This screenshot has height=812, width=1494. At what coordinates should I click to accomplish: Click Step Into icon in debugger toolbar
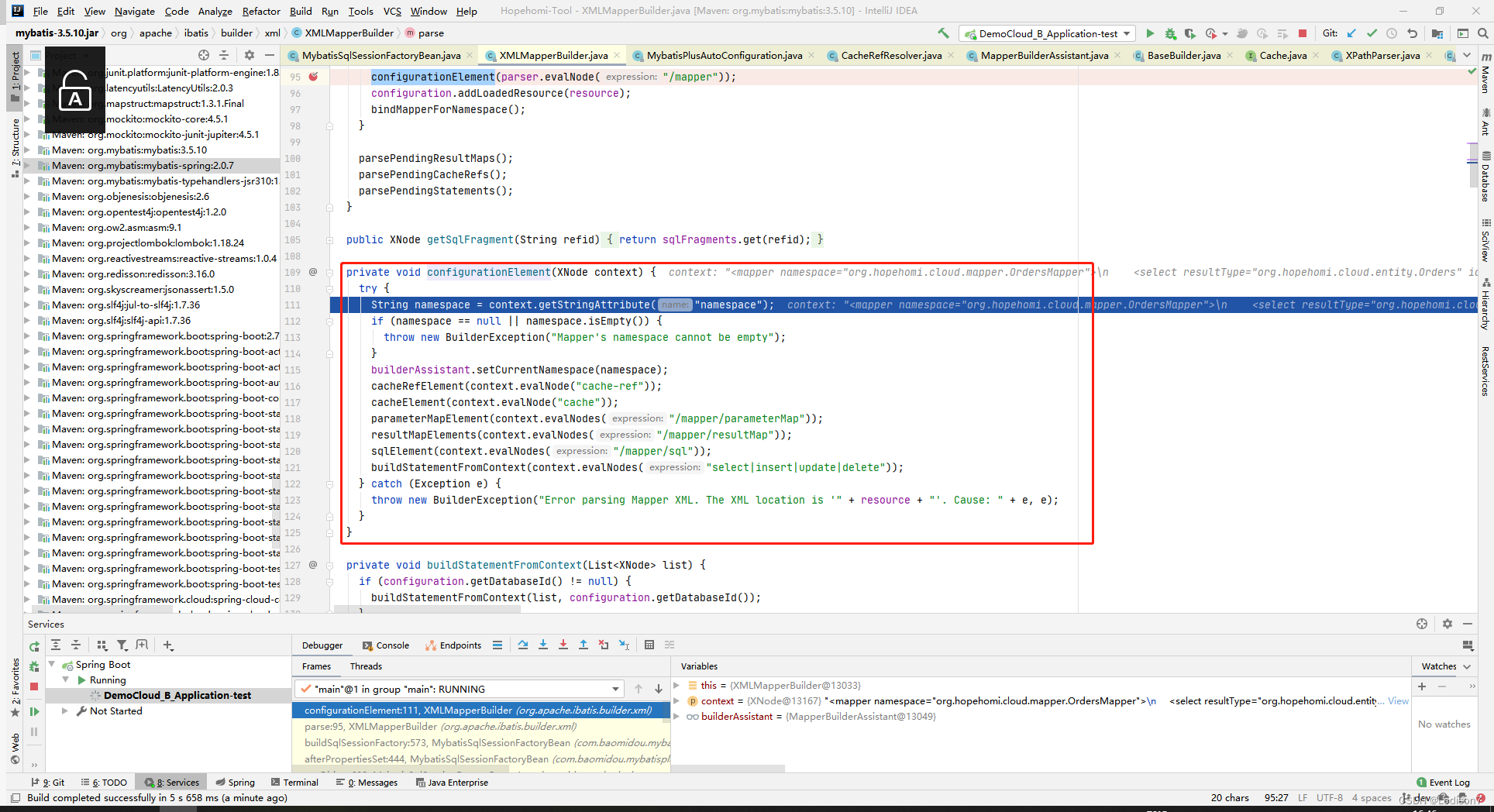point(543,645)
